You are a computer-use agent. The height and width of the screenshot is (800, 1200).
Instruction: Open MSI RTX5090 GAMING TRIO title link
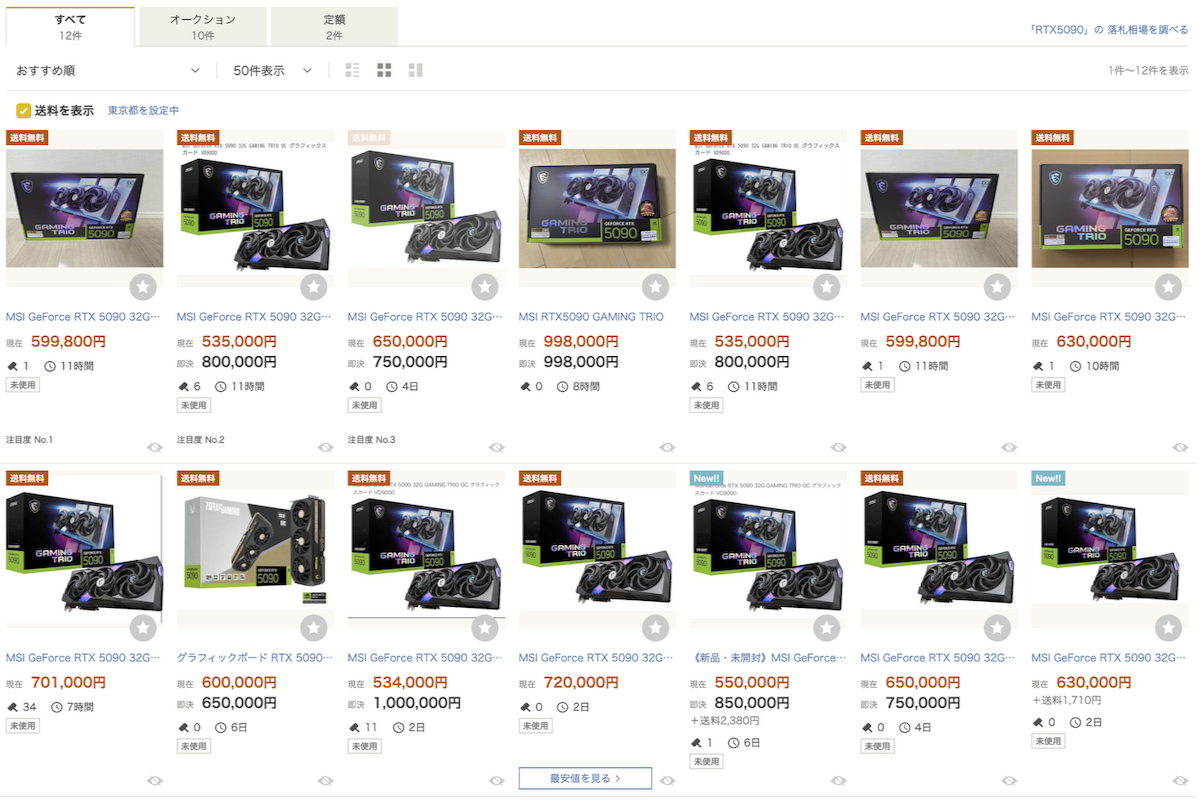click(x=591, y=317)
